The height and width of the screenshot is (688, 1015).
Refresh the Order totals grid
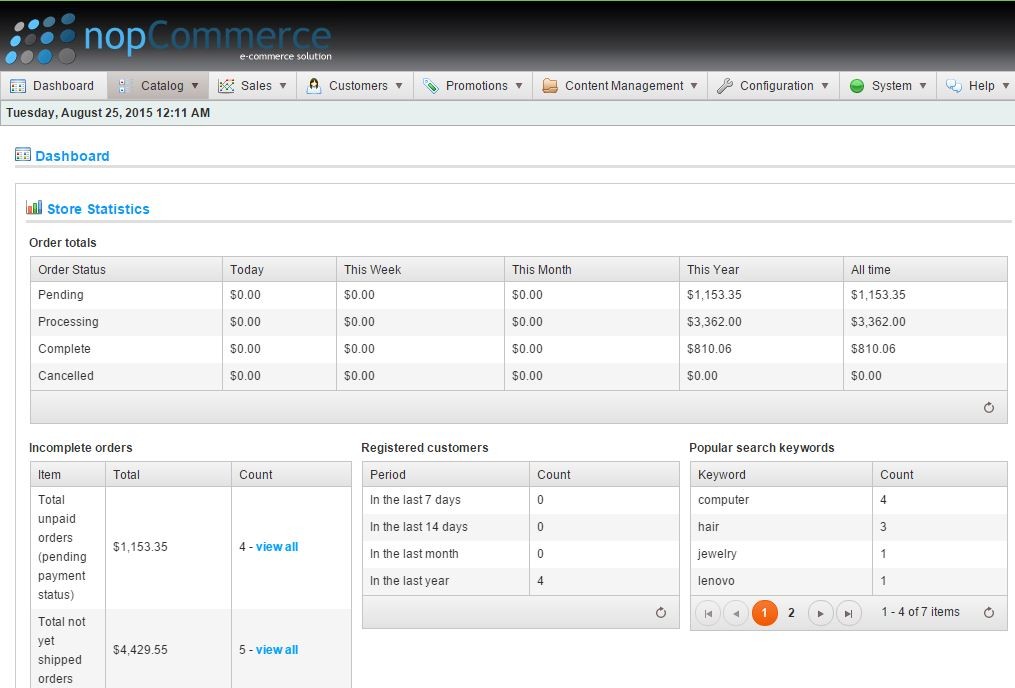pos(989,408)
